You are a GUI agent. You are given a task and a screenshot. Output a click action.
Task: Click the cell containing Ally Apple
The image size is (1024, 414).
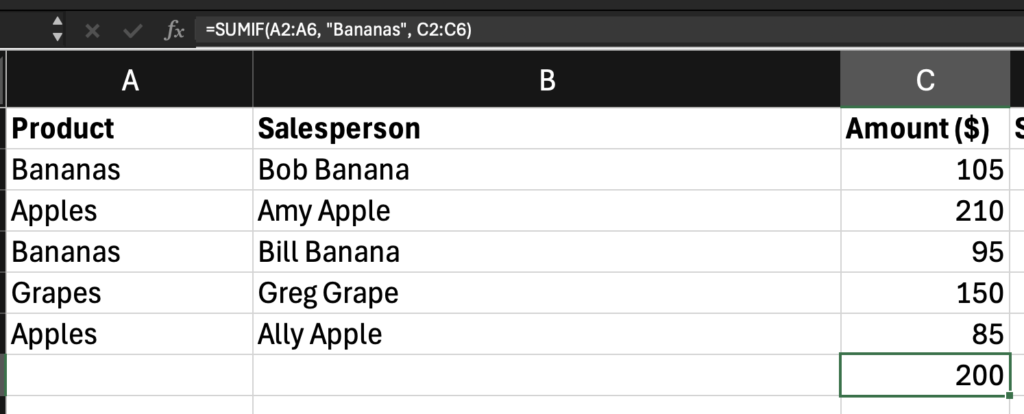click(547, 334)
